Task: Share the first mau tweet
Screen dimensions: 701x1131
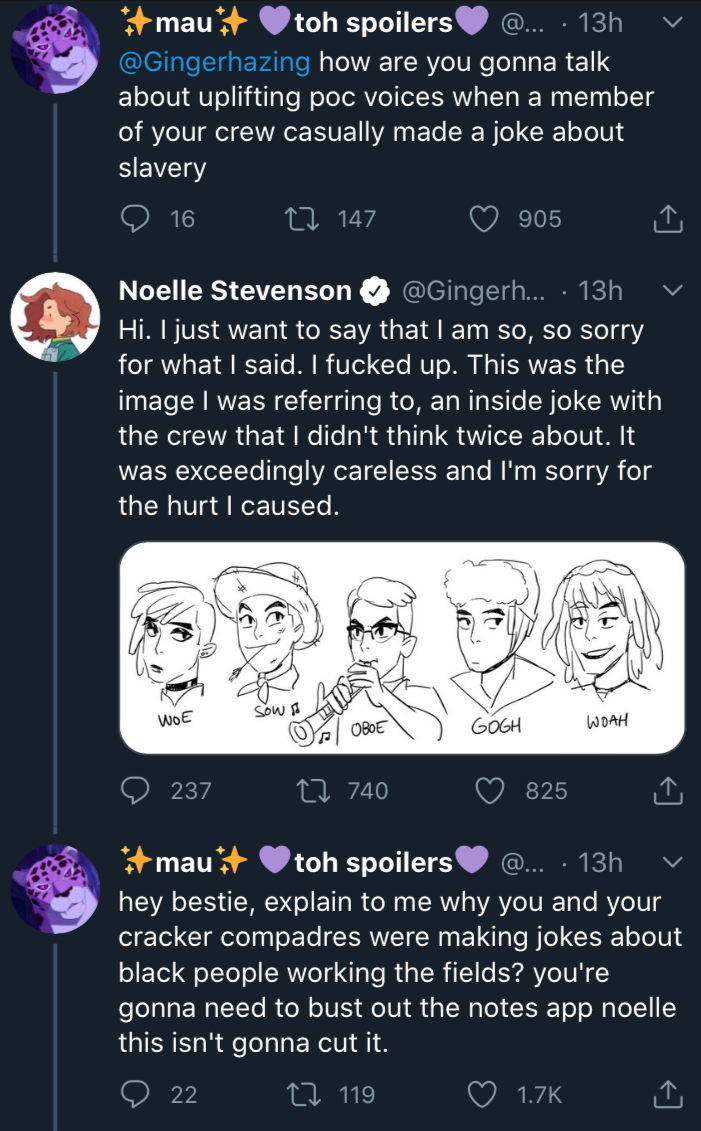Action: click(667, 218)
